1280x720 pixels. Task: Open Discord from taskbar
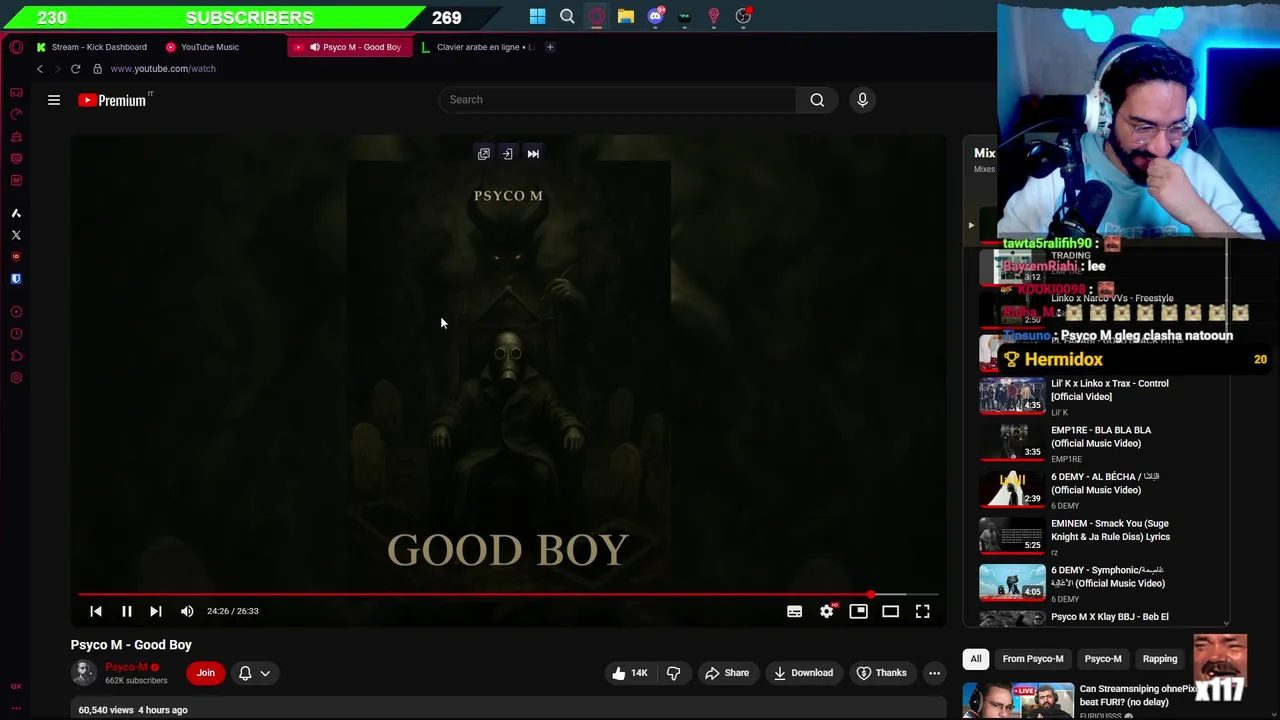(655, 16)
